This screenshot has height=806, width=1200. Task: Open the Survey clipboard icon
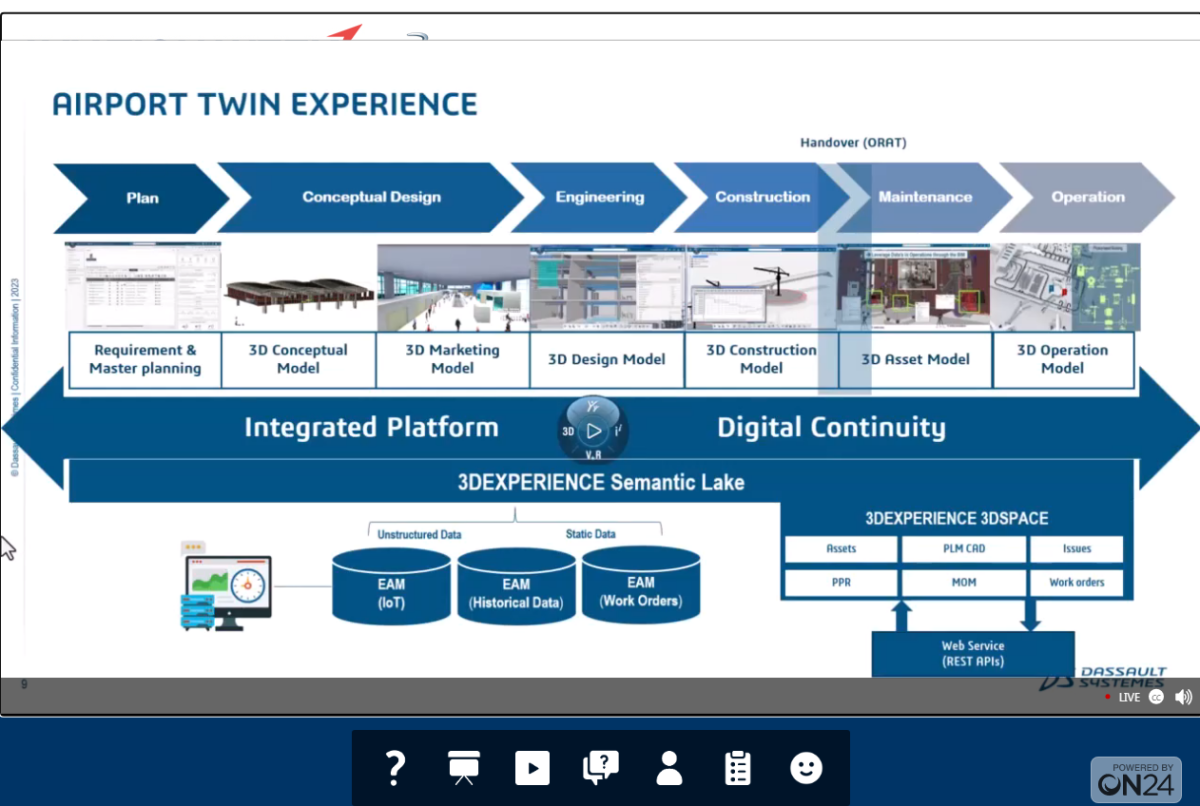tap(737, 768)
